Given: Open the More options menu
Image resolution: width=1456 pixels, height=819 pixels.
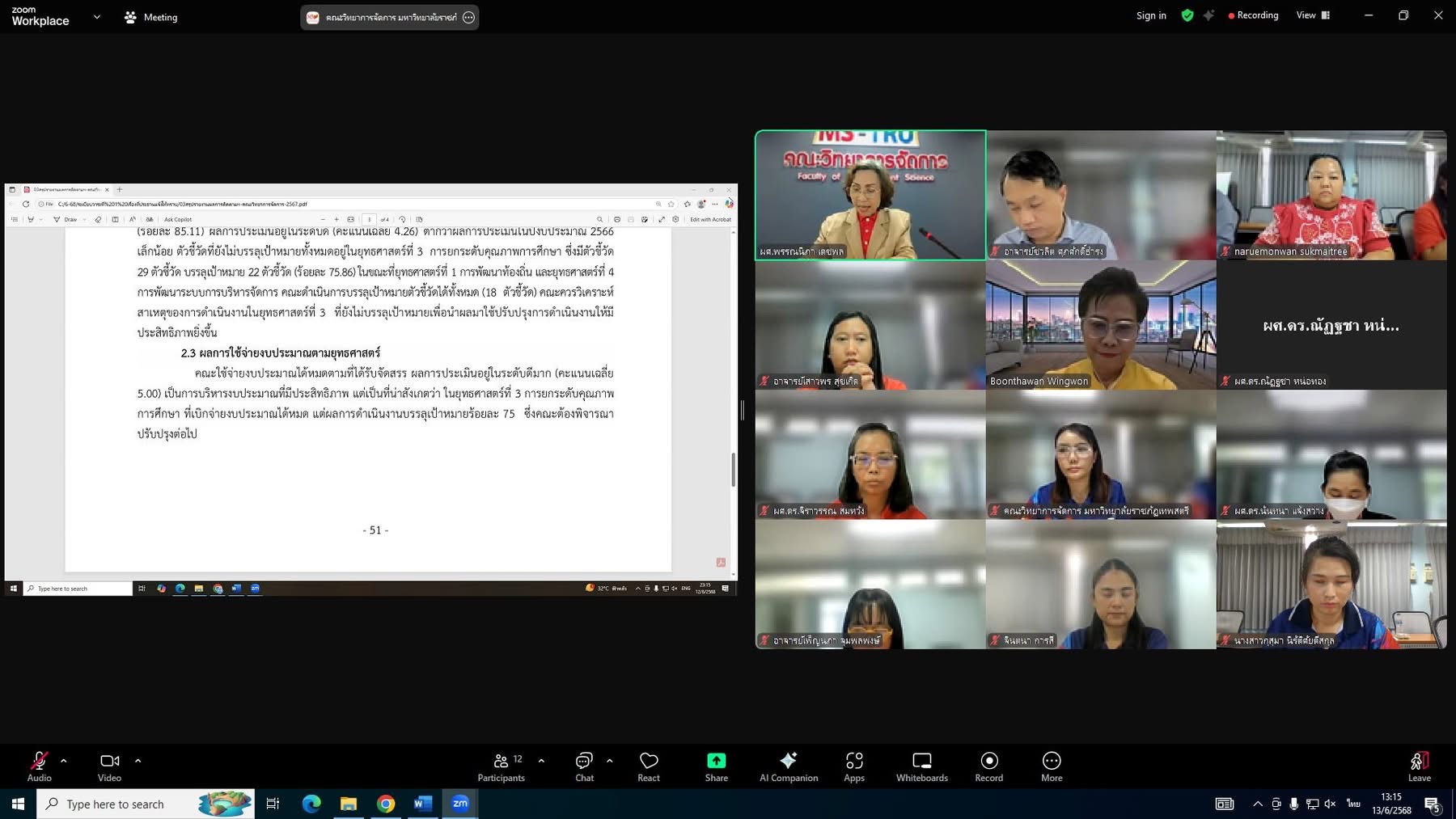Looking at the screenshot, I should 1052,766.
